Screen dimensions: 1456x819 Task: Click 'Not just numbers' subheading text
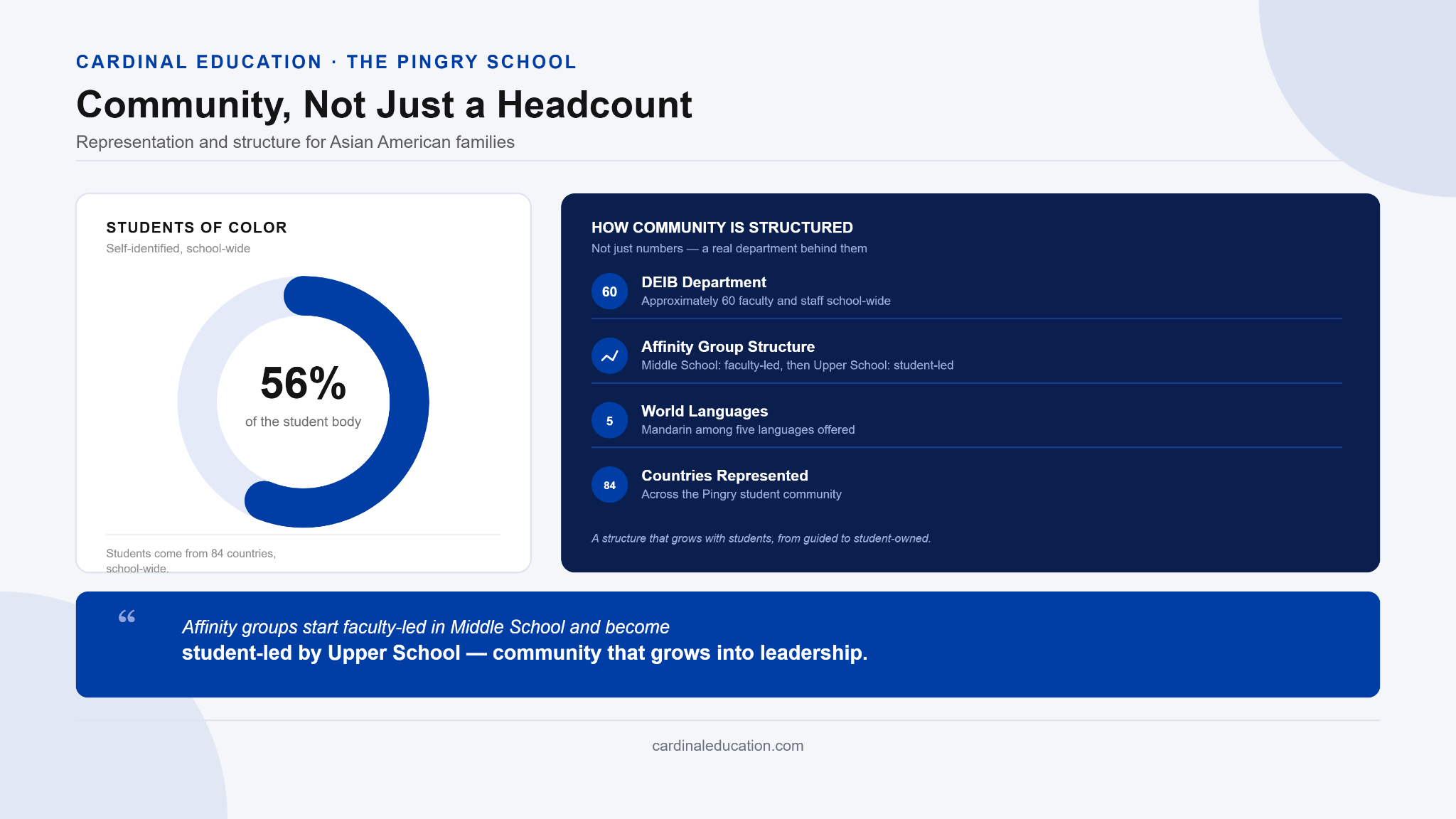tap(729, 249)
